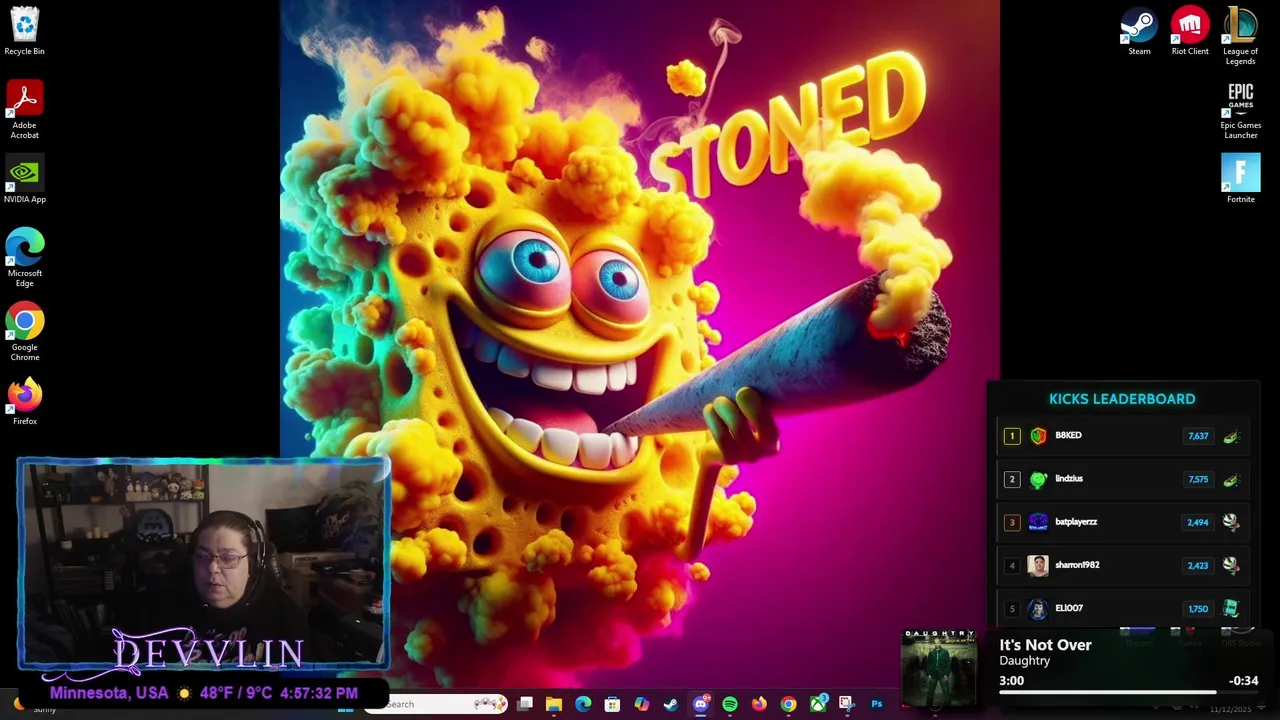Select the Steam desktop shortcut

tap(1139, 30)
